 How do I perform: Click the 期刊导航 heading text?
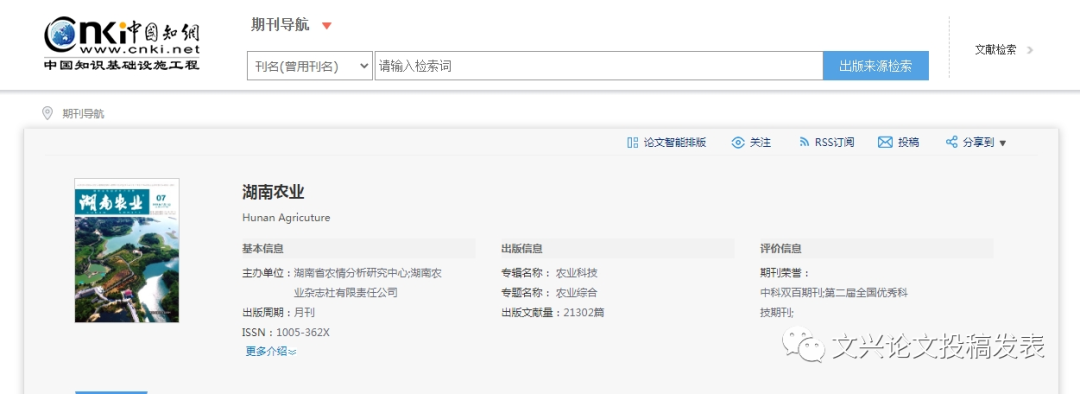coord(280,25)
